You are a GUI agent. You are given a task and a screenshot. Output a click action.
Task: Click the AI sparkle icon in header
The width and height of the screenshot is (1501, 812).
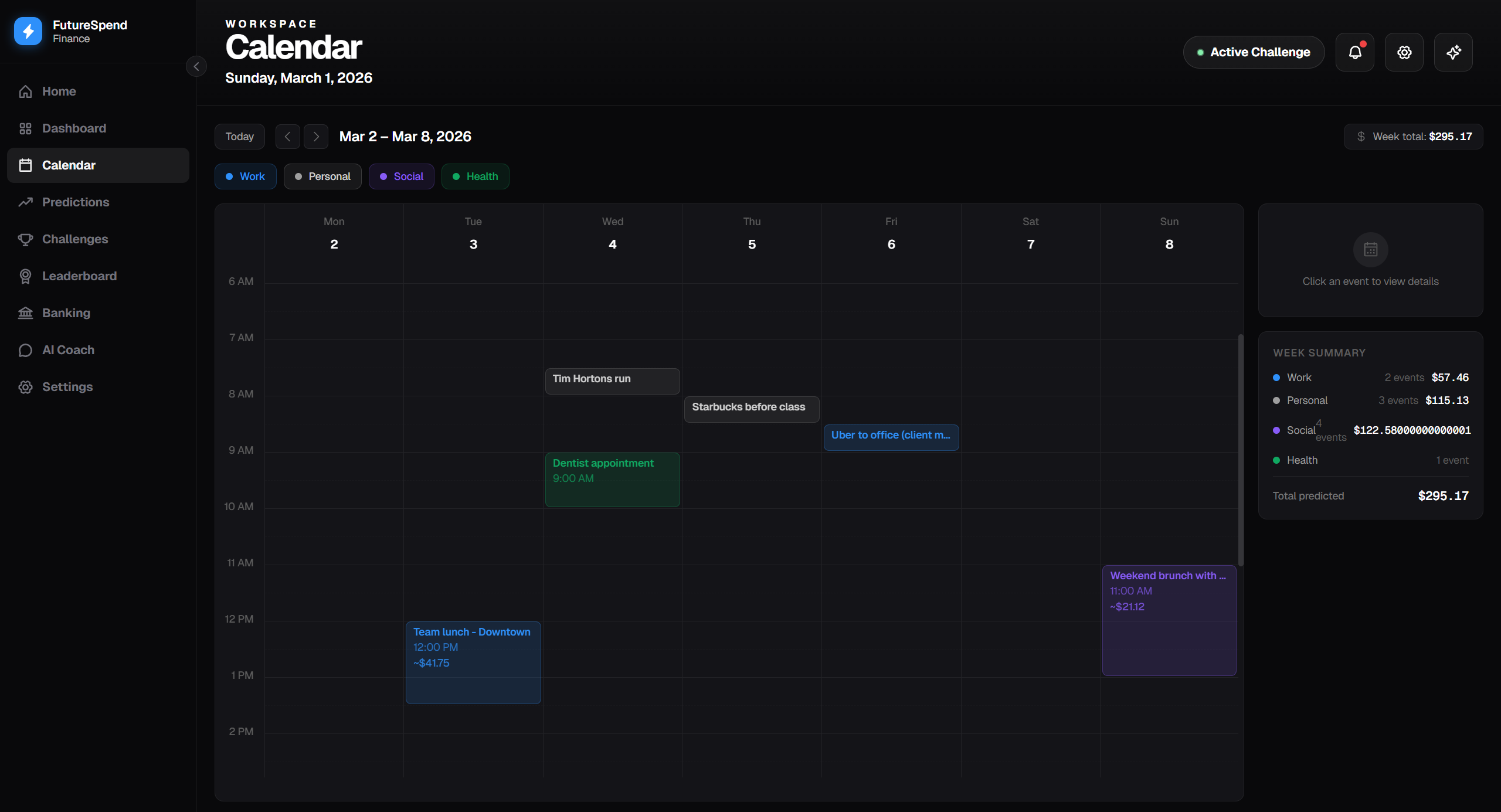tap(1453, 52)
